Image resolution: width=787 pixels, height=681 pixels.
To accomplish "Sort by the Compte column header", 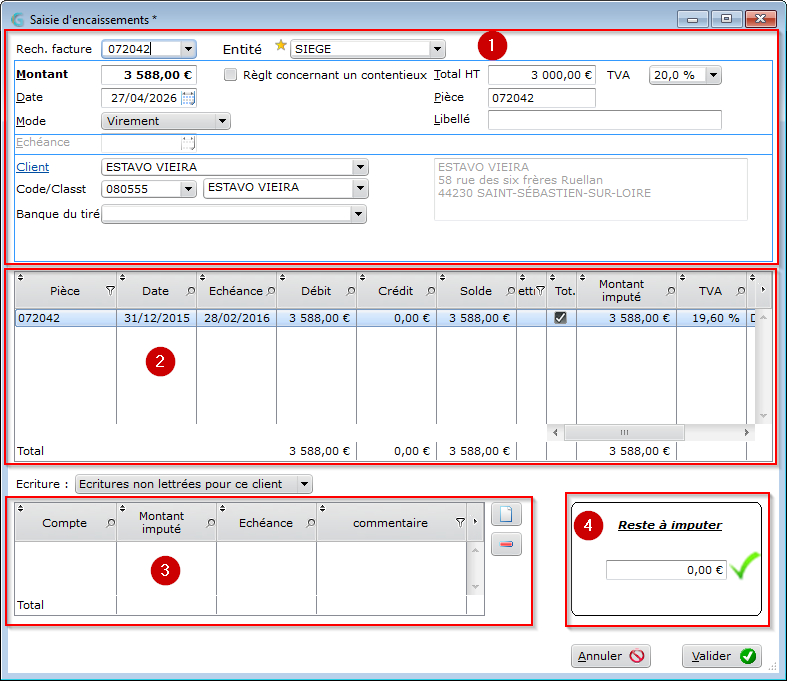I will (x=64, y=523).
